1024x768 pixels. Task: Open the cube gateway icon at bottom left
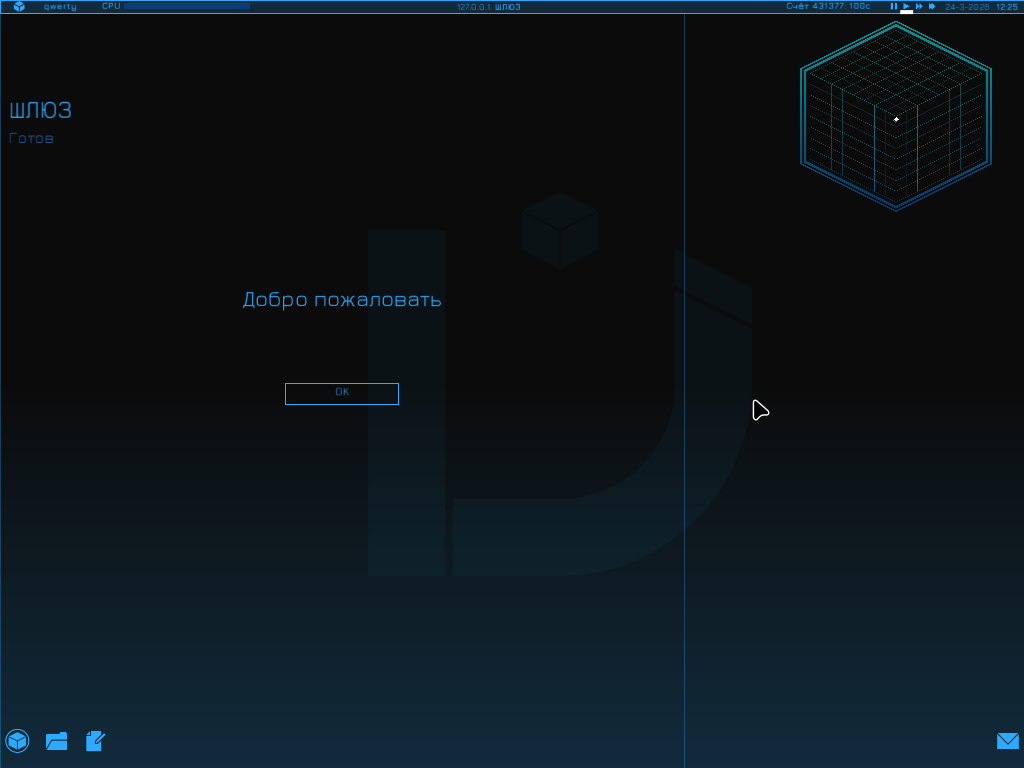click(x=18, y=741)
